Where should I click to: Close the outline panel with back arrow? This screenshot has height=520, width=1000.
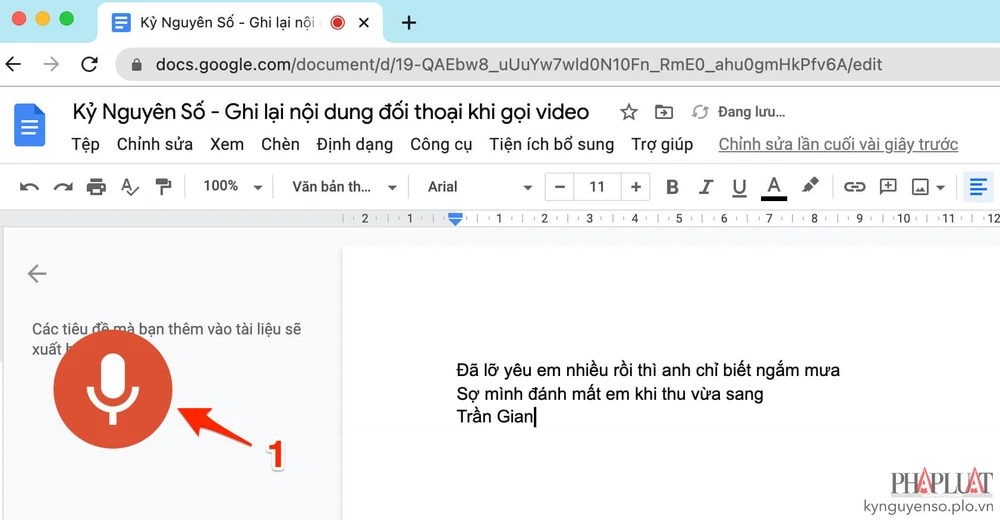[x=37, y=274]
